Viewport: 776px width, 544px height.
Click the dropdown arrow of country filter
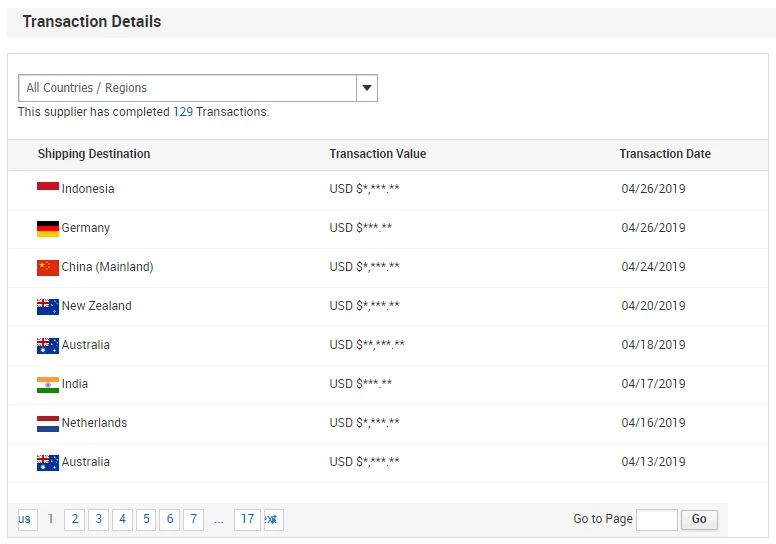click(367, 88)
